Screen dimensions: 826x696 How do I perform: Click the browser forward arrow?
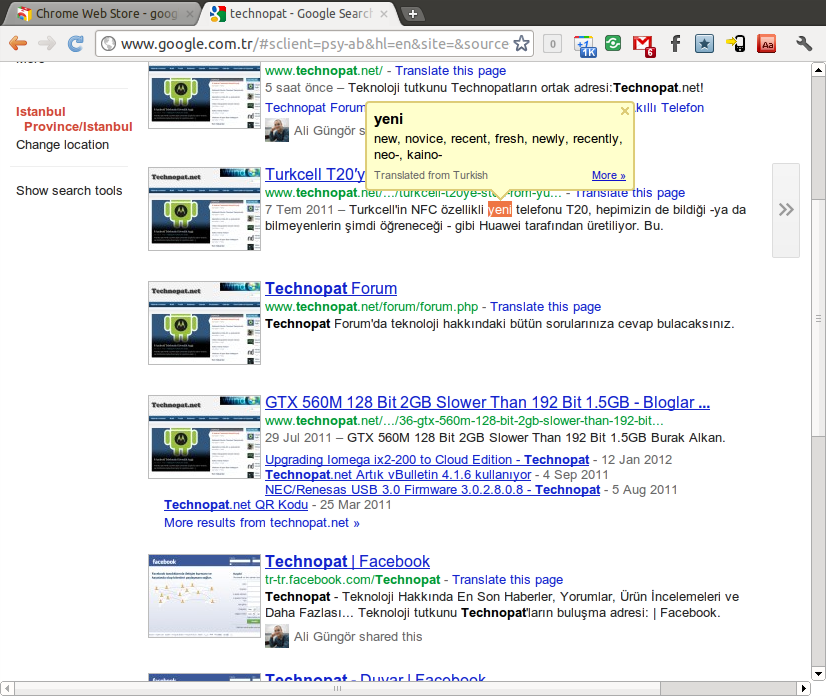point(47,43)
